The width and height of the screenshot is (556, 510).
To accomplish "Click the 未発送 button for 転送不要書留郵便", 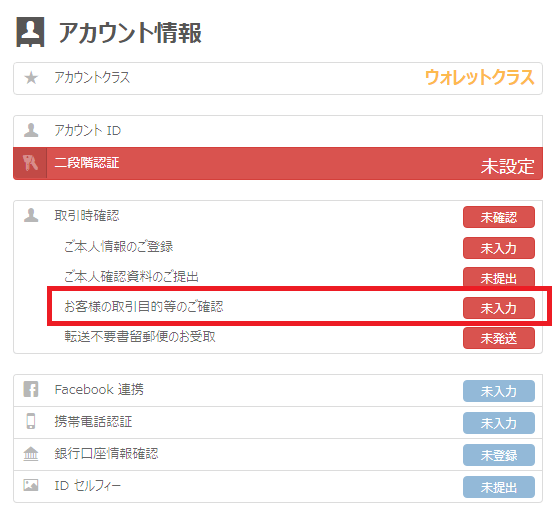I will (x=499, y=338).
